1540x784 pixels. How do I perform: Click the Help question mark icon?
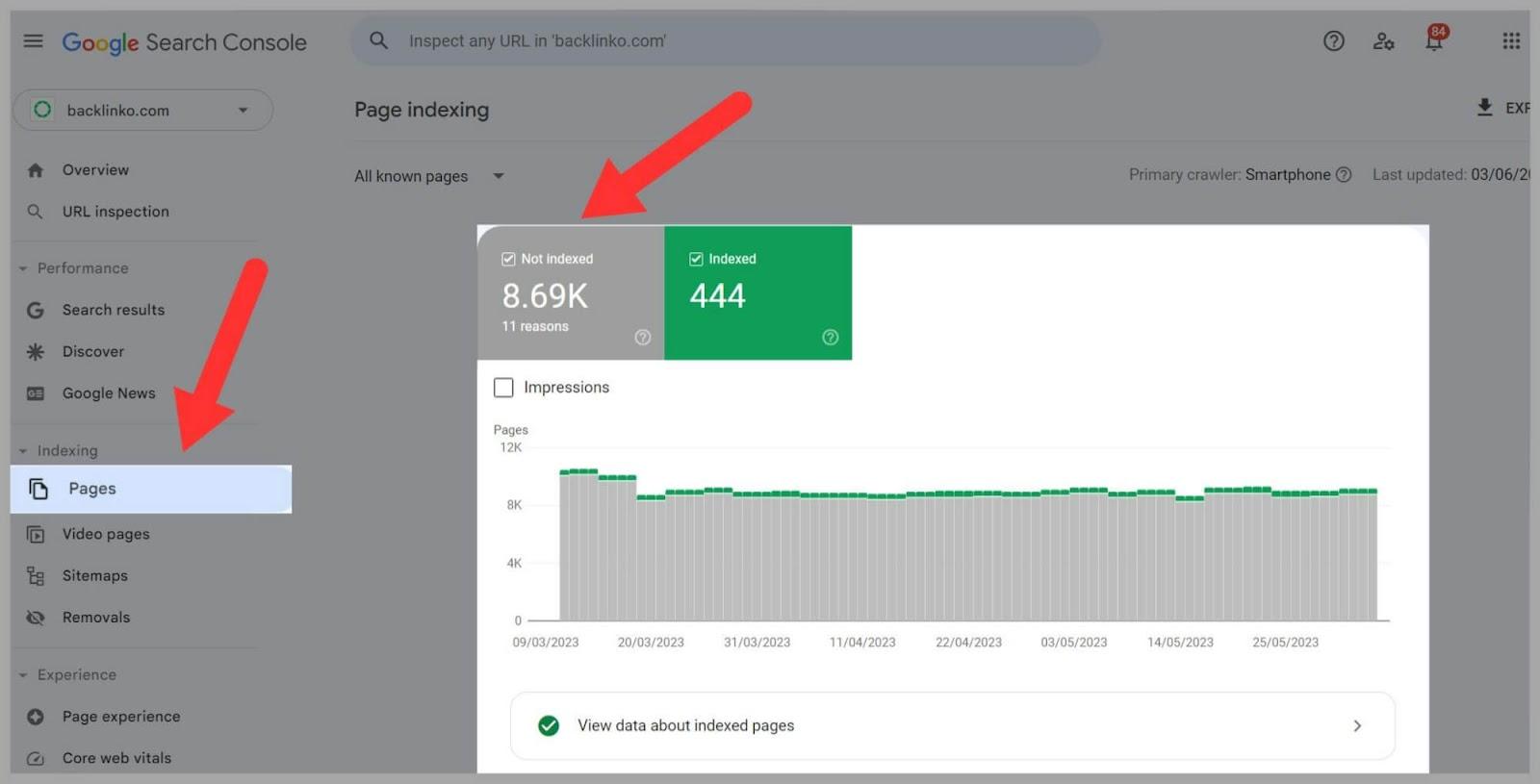pos(1333,41)
